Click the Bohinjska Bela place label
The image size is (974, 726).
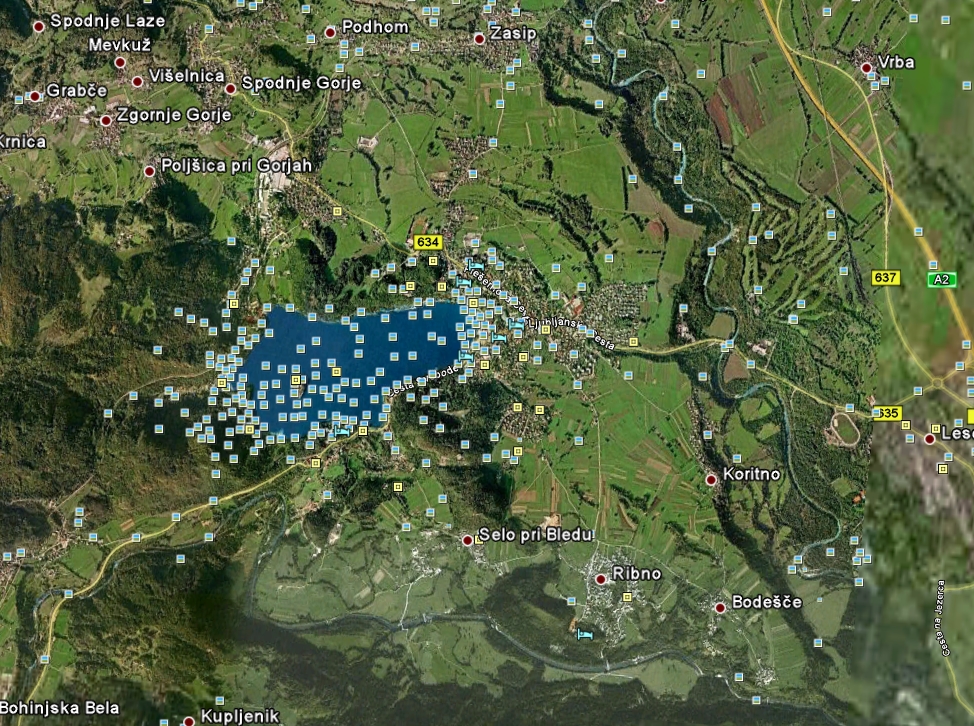[60, 708]
